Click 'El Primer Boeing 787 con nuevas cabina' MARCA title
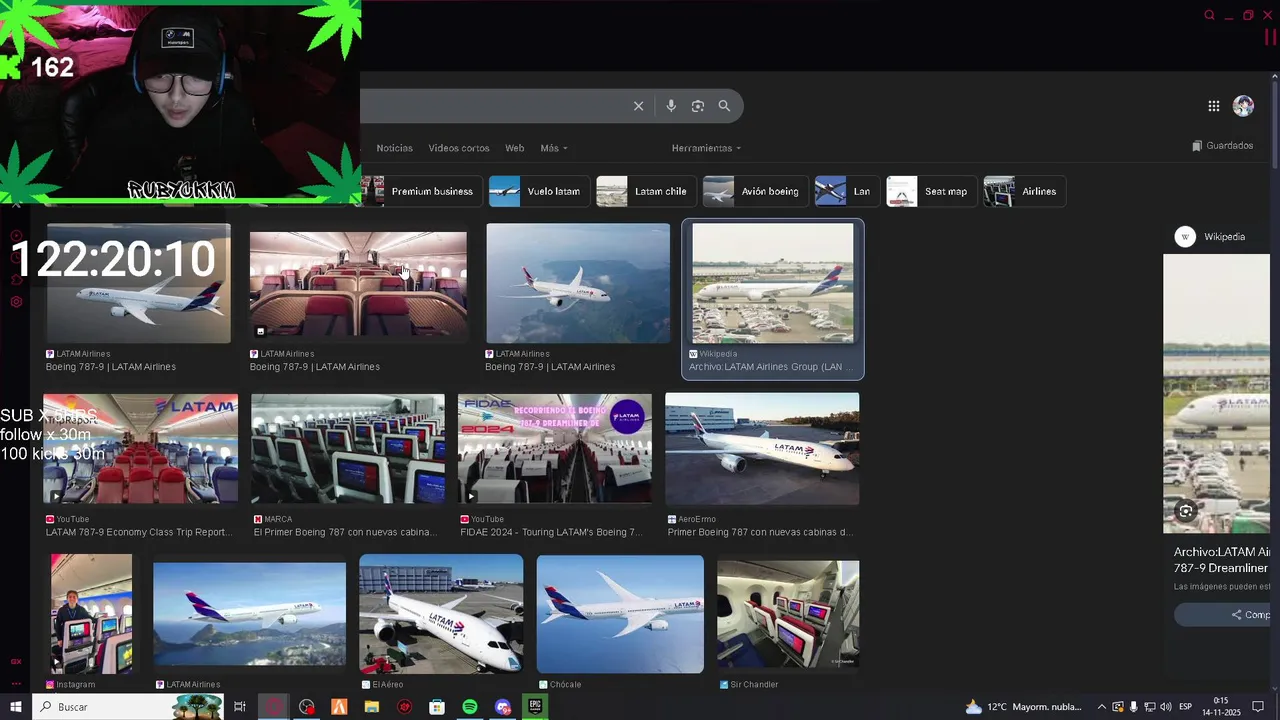This screenshot has width=1280, height=720. (x=345, y=532)
